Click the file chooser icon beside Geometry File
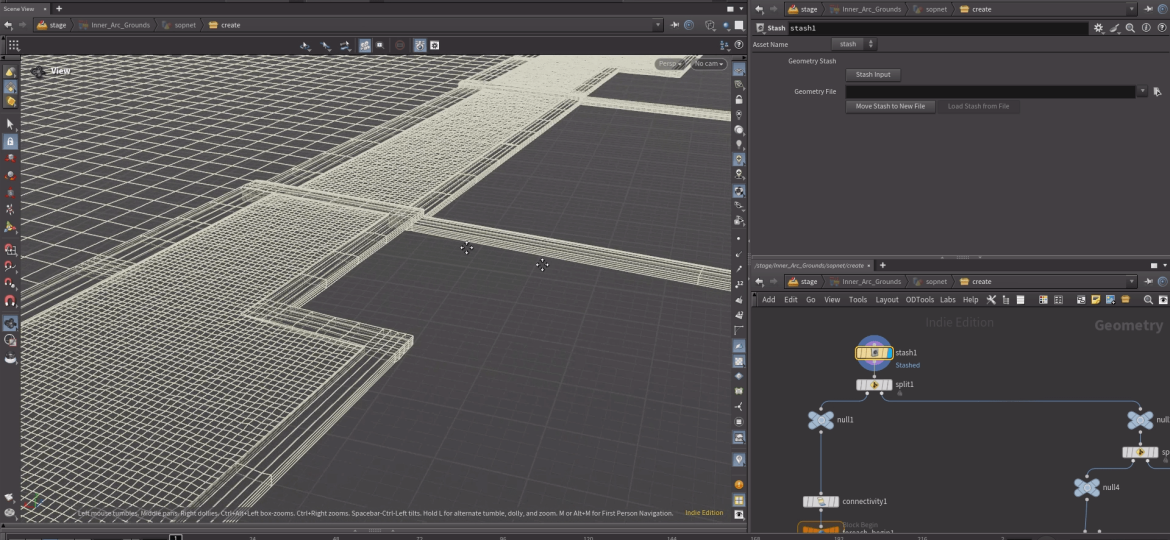The image size is (1170, 540). tap(1157, 91)
